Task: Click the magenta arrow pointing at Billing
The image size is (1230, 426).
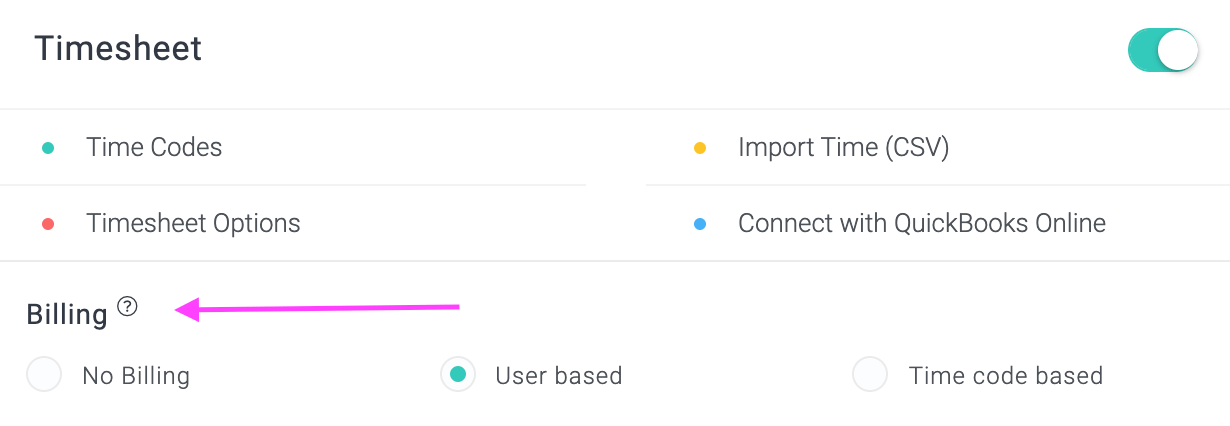Action: coord(318,309)
